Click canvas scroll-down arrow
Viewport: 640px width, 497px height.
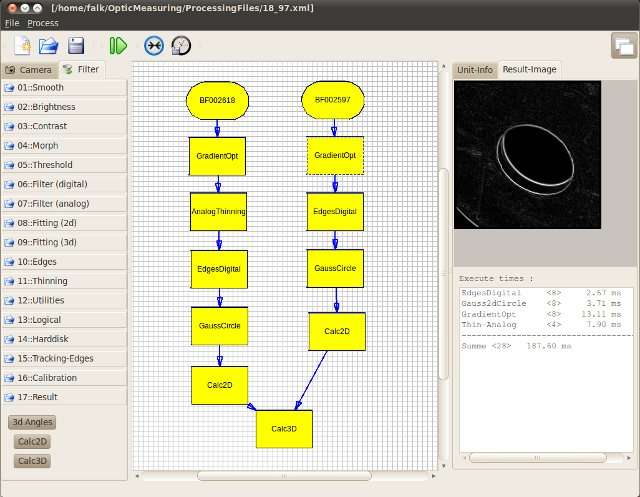pyautogui.click(x=443, y=466)
